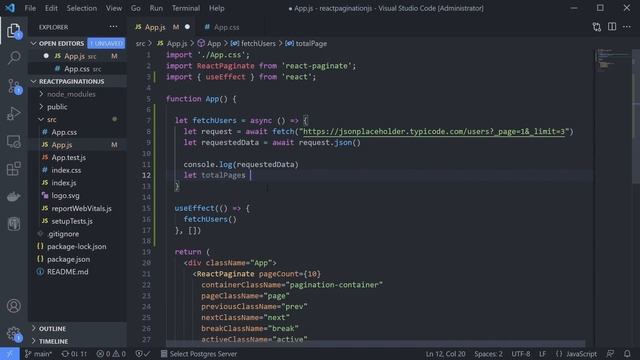Open the Go menu
The height and width of the screenshot is (360, 640).
(x=136, y=8)
